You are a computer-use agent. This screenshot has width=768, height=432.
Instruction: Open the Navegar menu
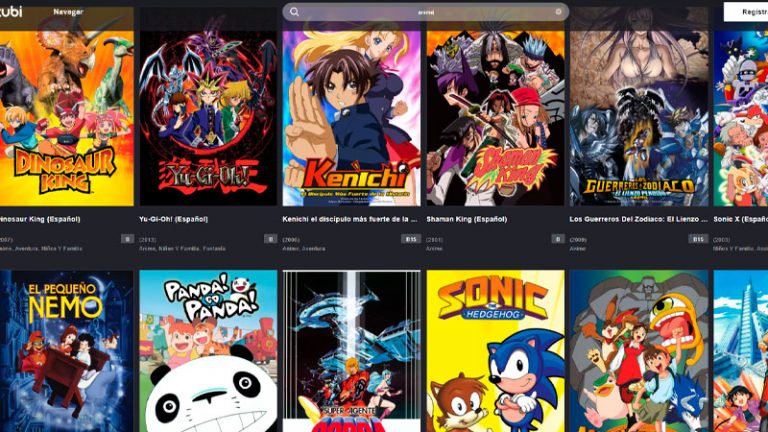[x=68, y=12]
